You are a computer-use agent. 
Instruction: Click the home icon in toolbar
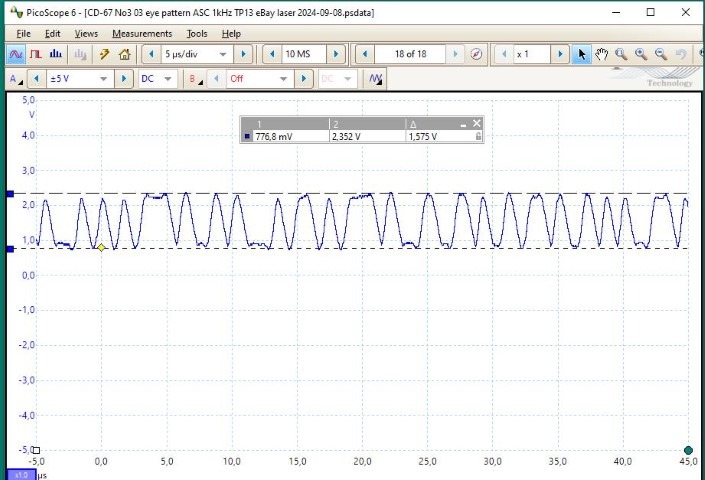click(125, 54)
